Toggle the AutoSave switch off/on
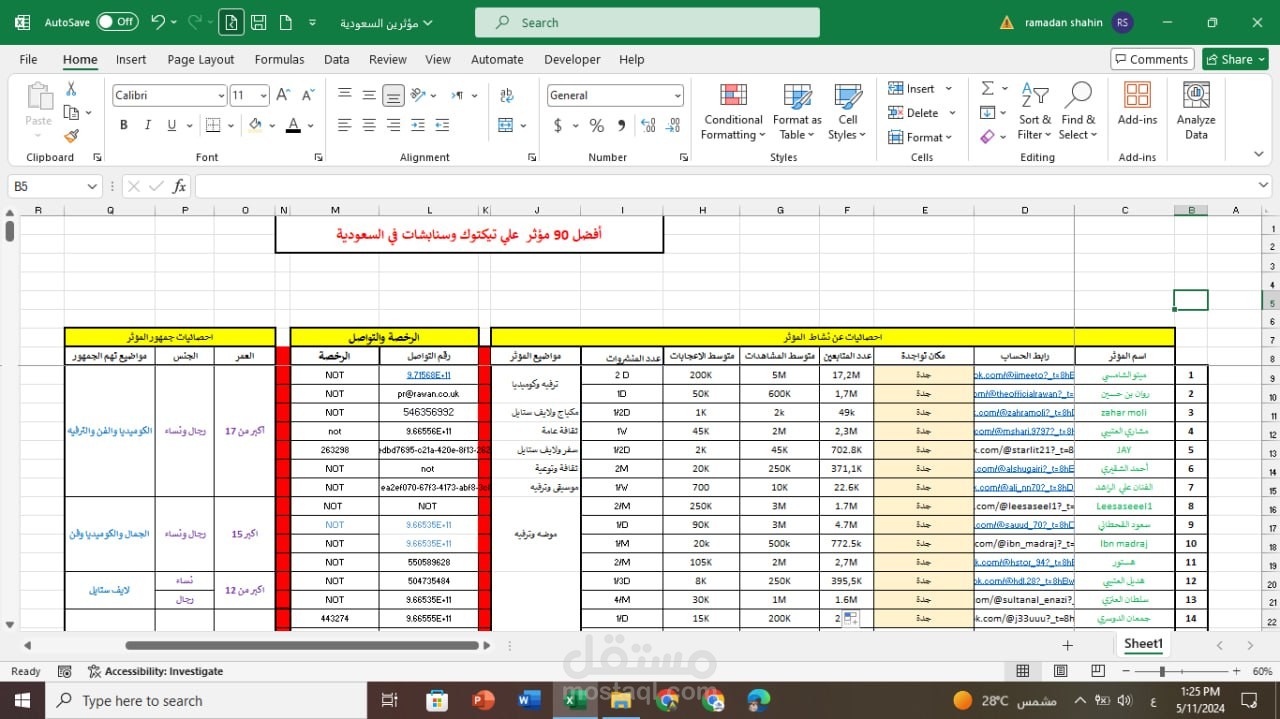Screen dimensions: 1280x719 coord(117,21)
